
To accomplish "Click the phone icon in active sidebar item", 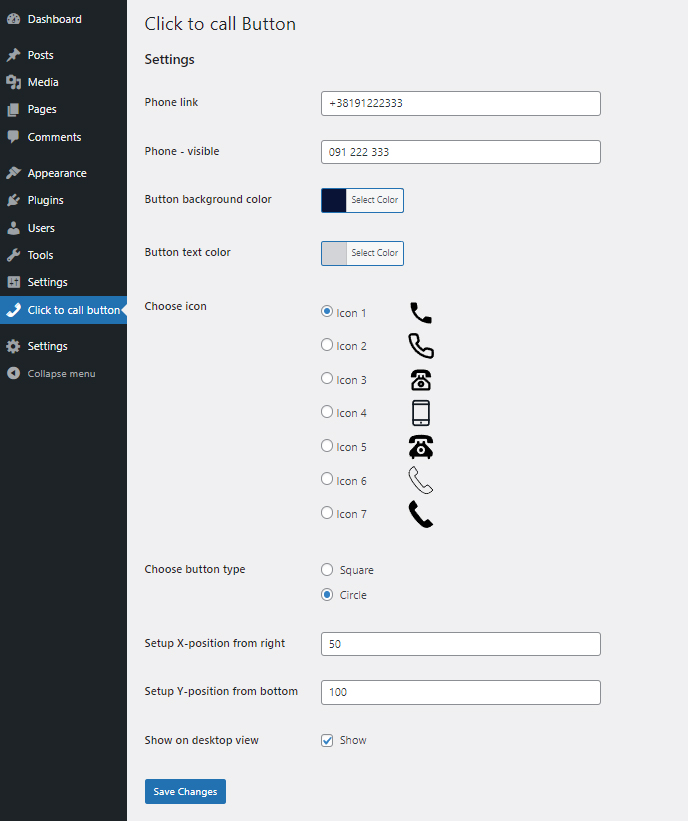I will point(14,310).
